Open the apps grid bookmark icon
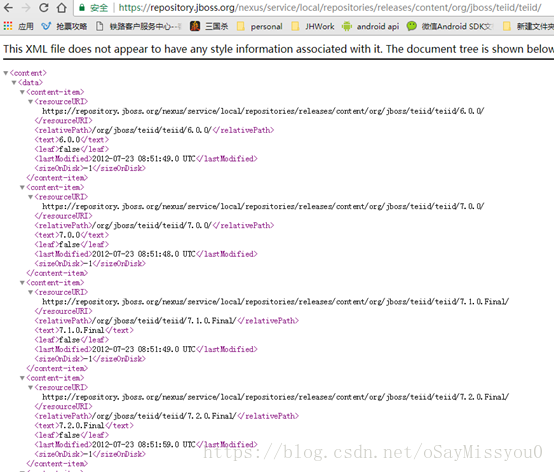This screenshot has width=554, height=472. point(7,26)
